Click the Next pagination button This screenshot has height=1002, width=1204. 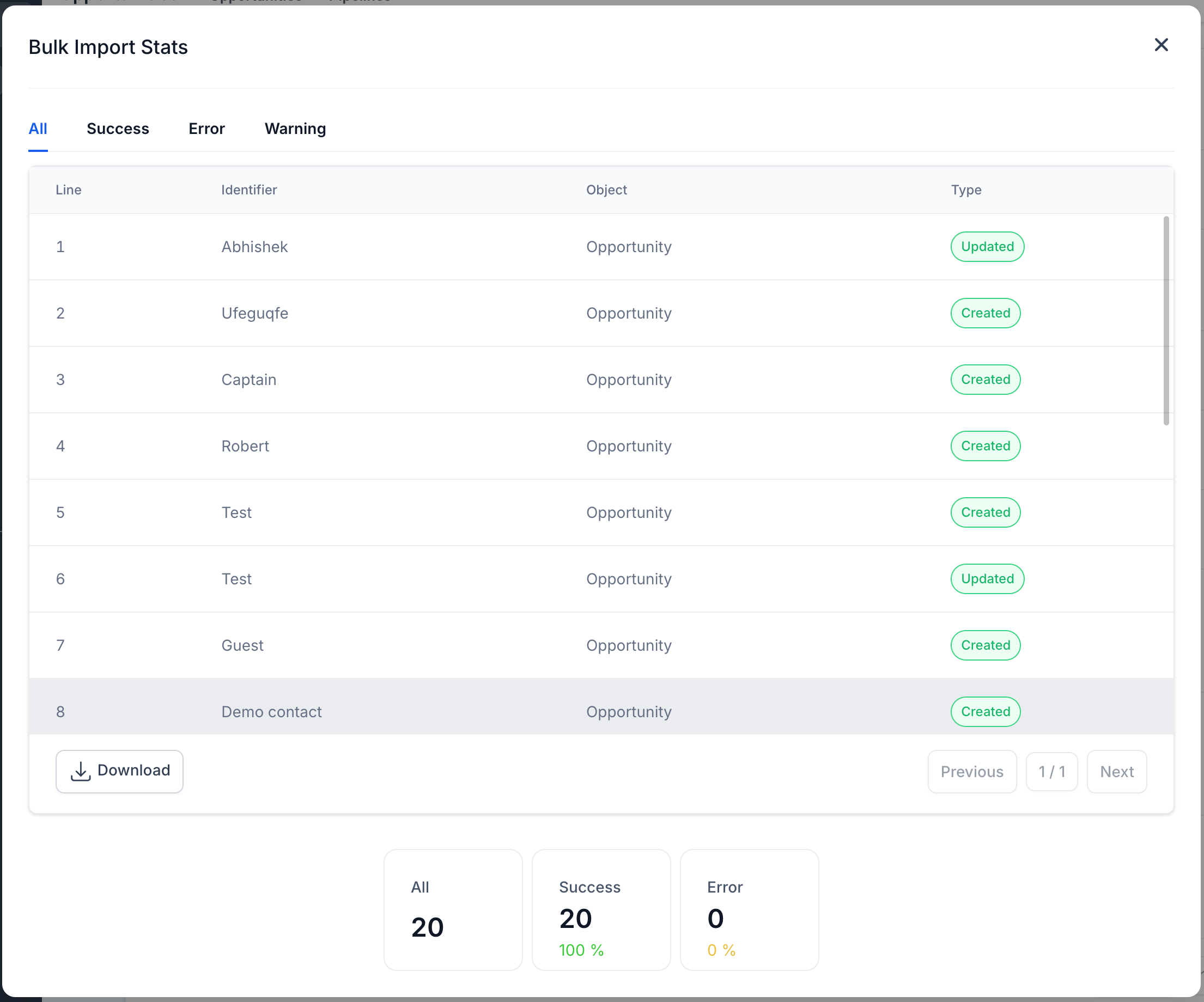[x=1117, y=771]
